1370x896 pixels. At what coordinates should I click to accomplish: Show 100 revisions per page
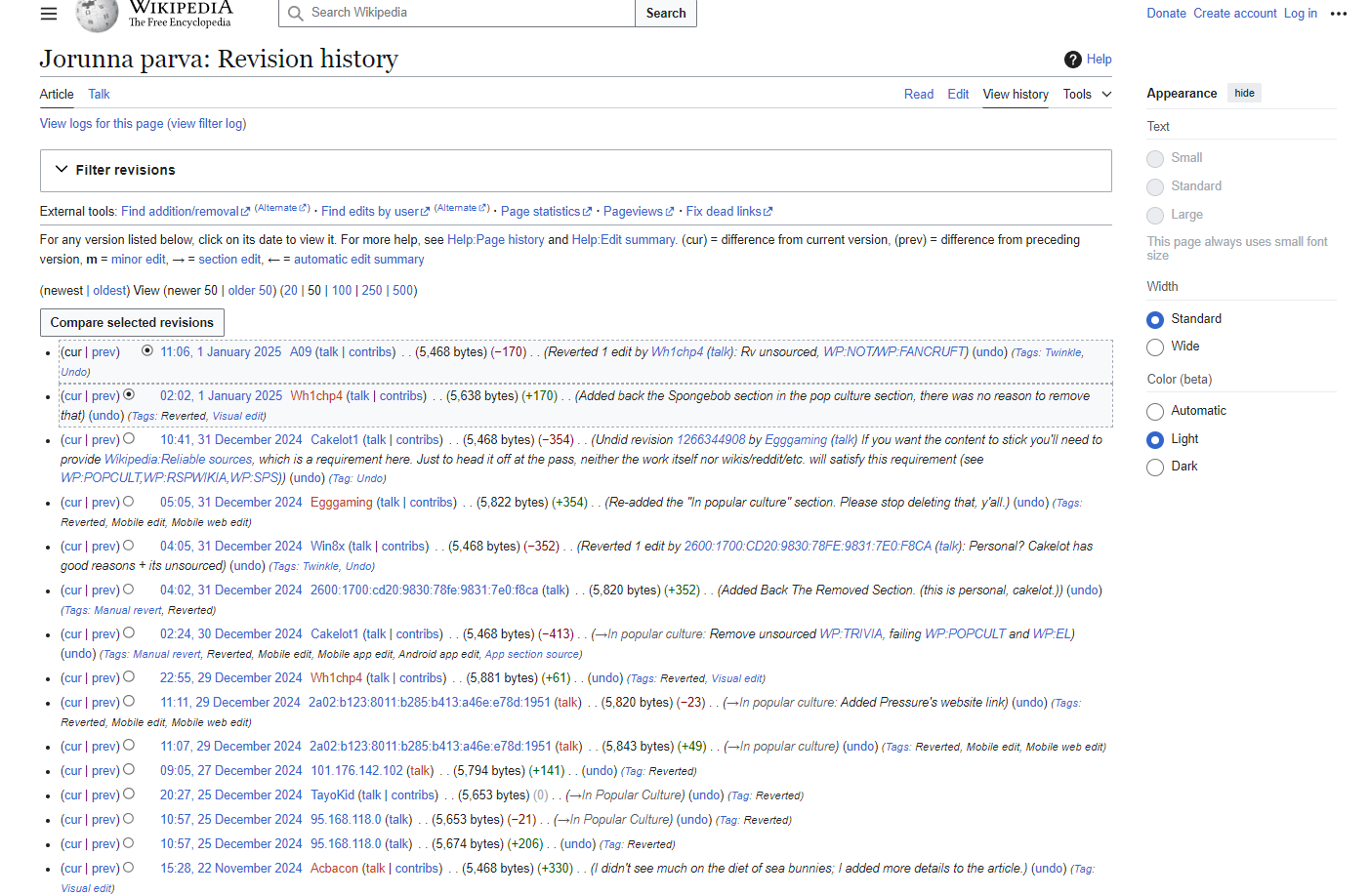point(342,290)
